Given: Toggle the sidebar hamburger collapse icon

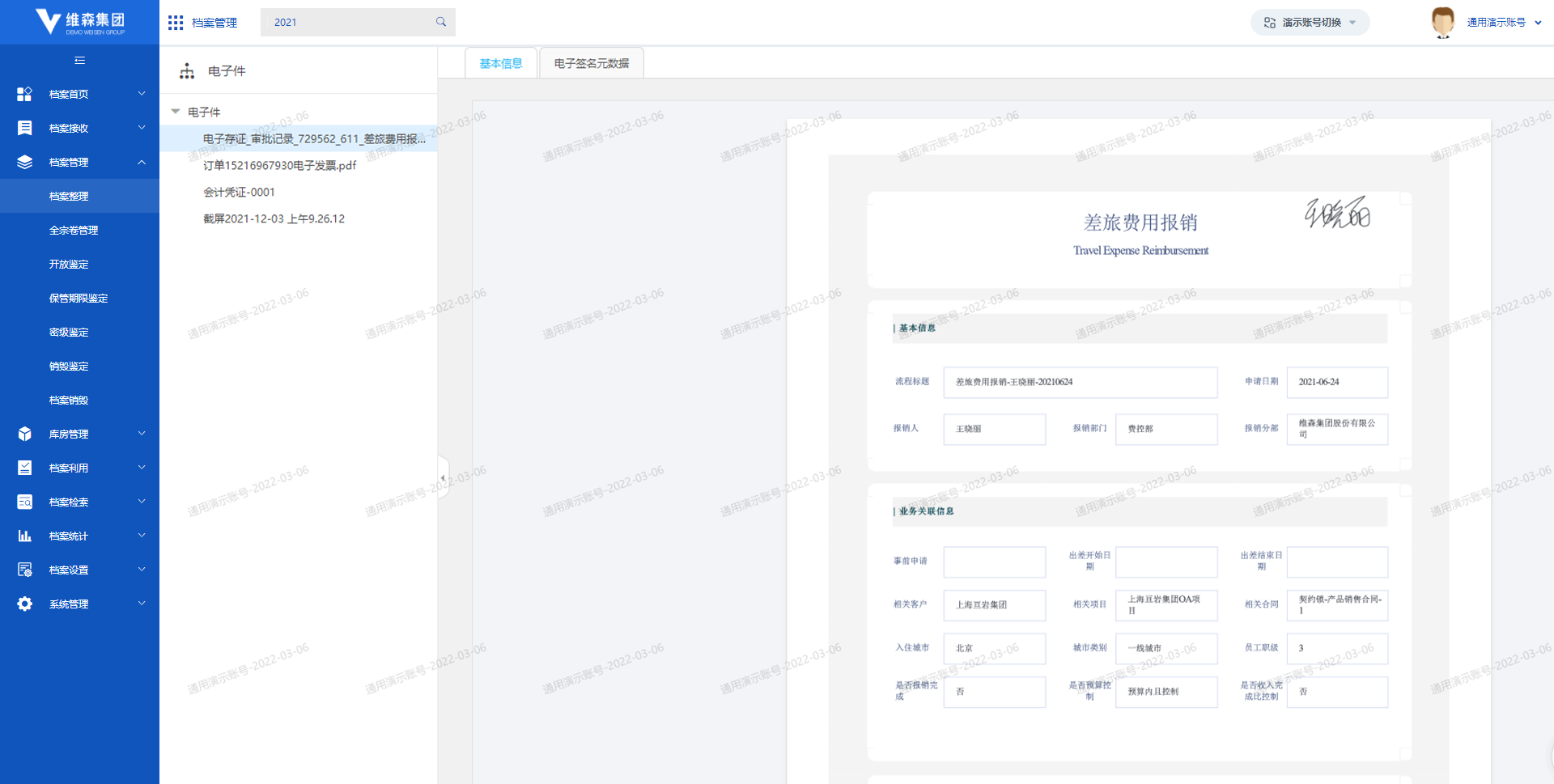Looking at the screenshot, I should pyautogui.click(x=79, y=60).
